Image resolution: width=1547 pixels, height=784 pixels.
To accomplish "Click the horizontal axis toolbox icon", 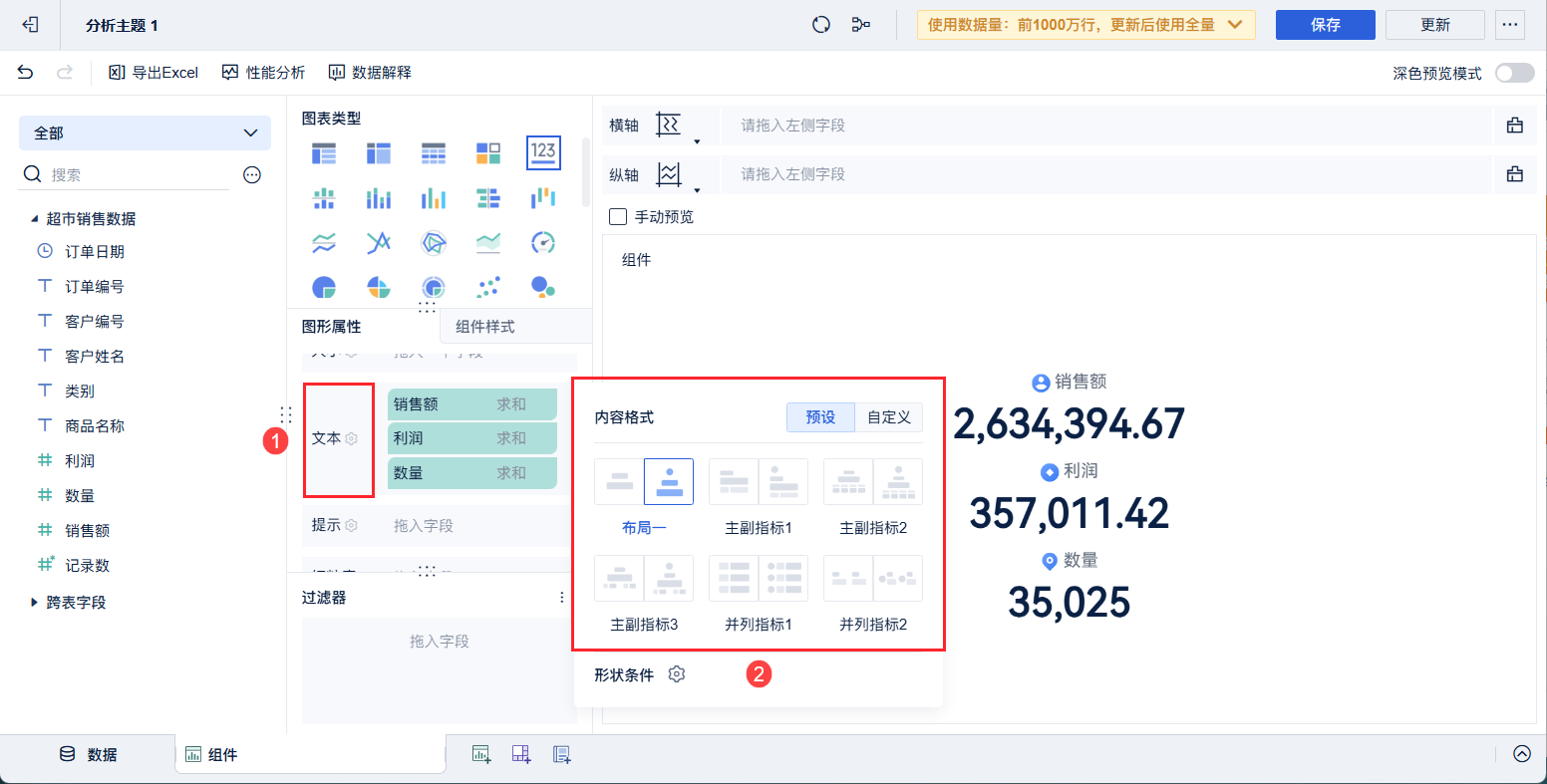I will [x=1515, y=126].
